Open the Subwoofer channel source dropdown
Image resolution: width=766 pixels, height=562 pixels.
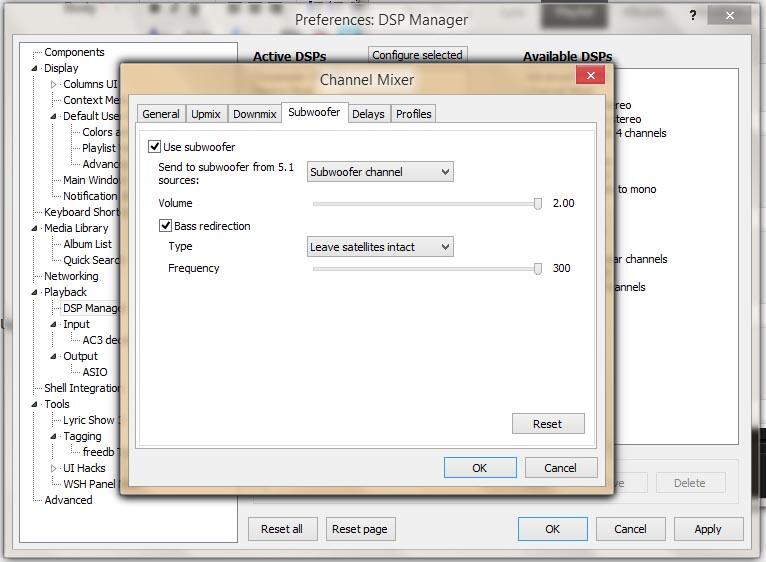pos(380,172)
